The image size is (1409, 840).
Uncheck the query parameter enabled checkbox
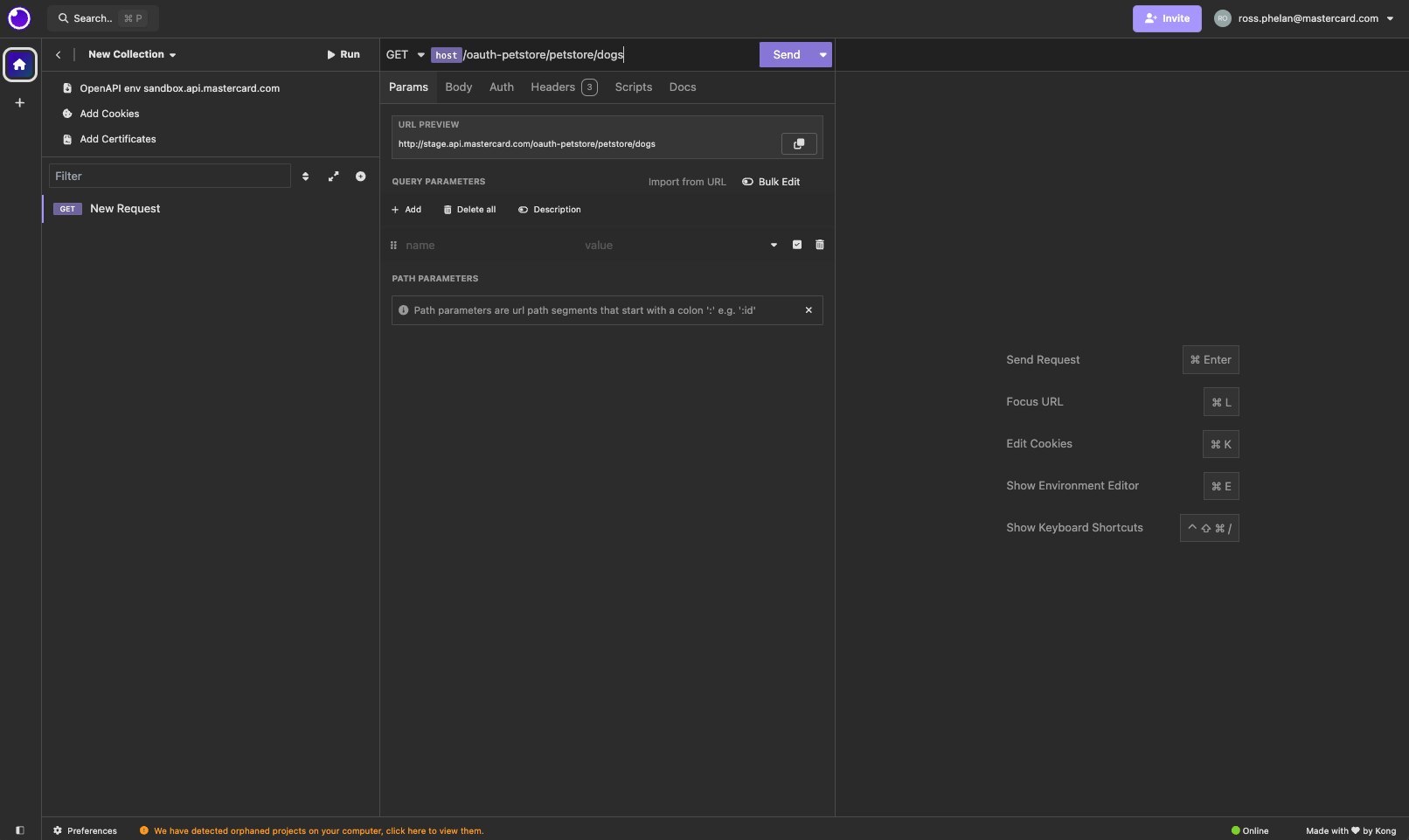pos(796,245)
